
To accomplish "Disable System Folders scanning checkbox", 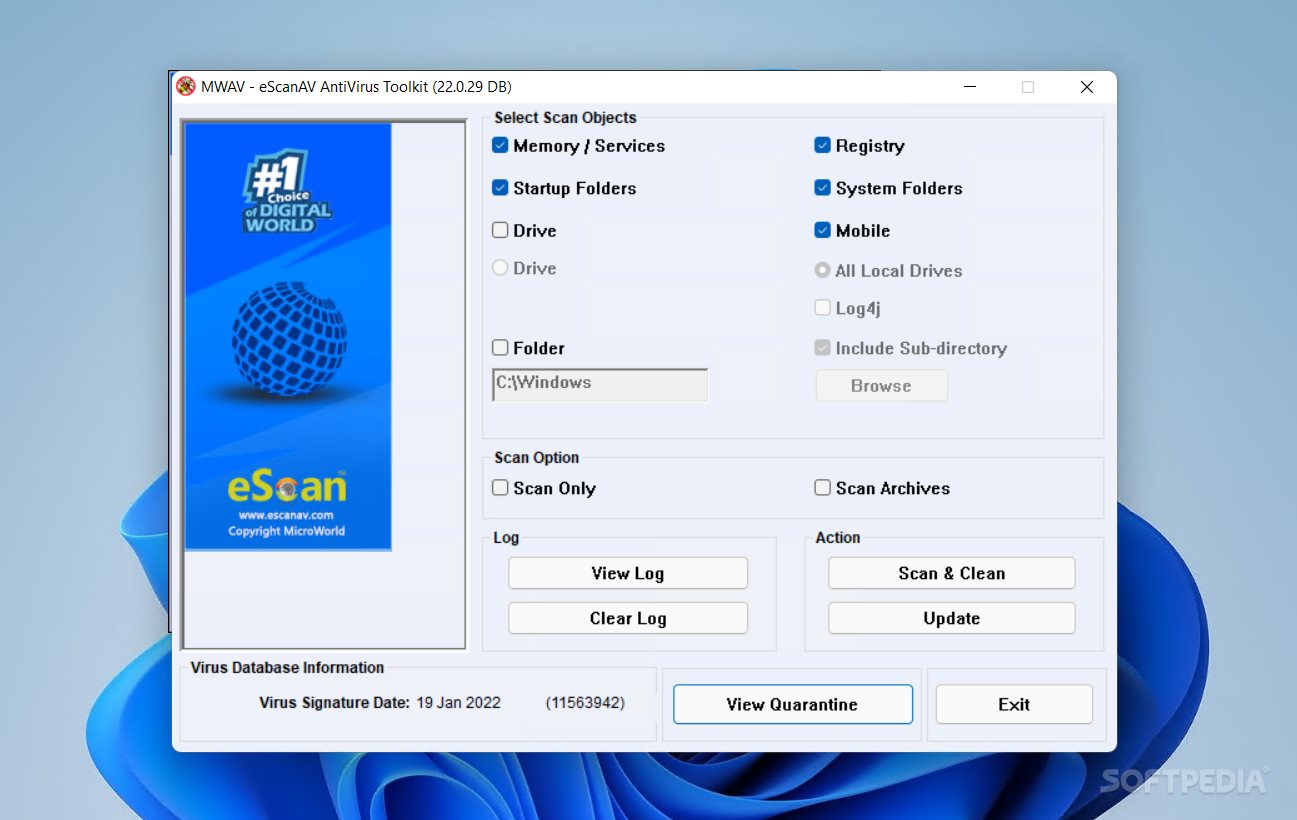I will 822,188.
